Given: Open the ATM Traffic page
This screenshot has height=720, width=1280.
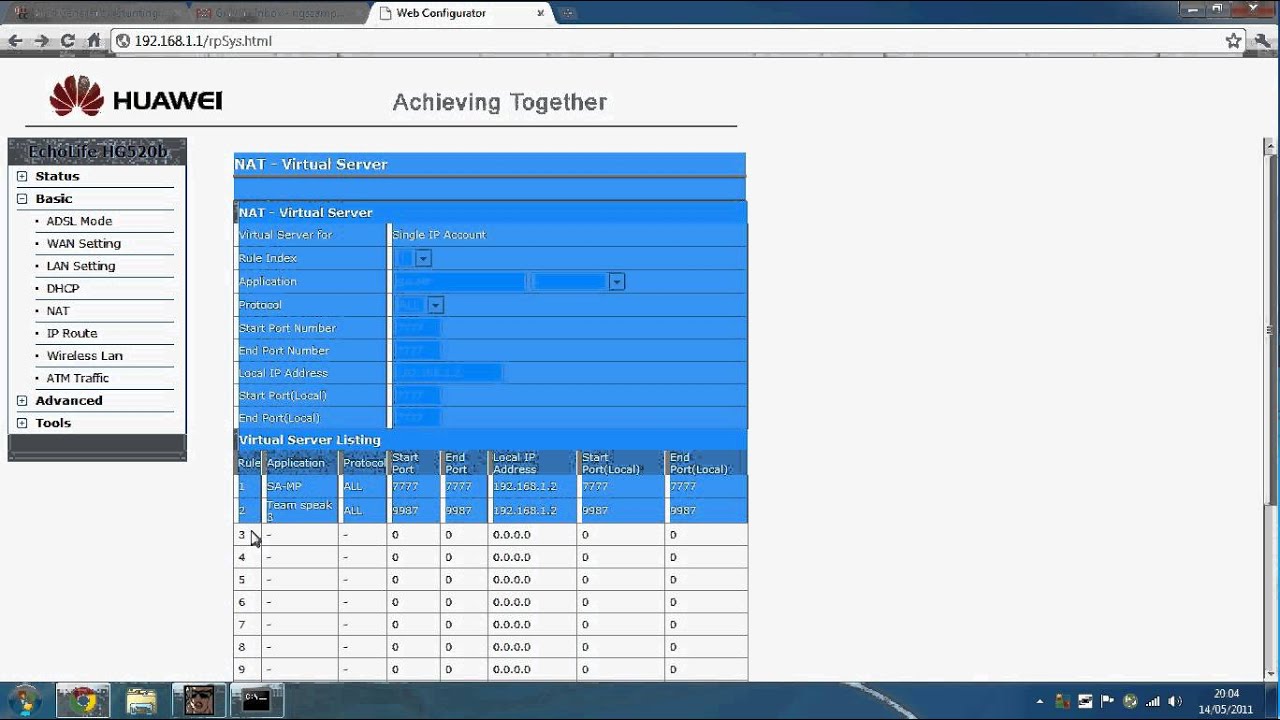Looking at the screenshot, I should point(78,379).
